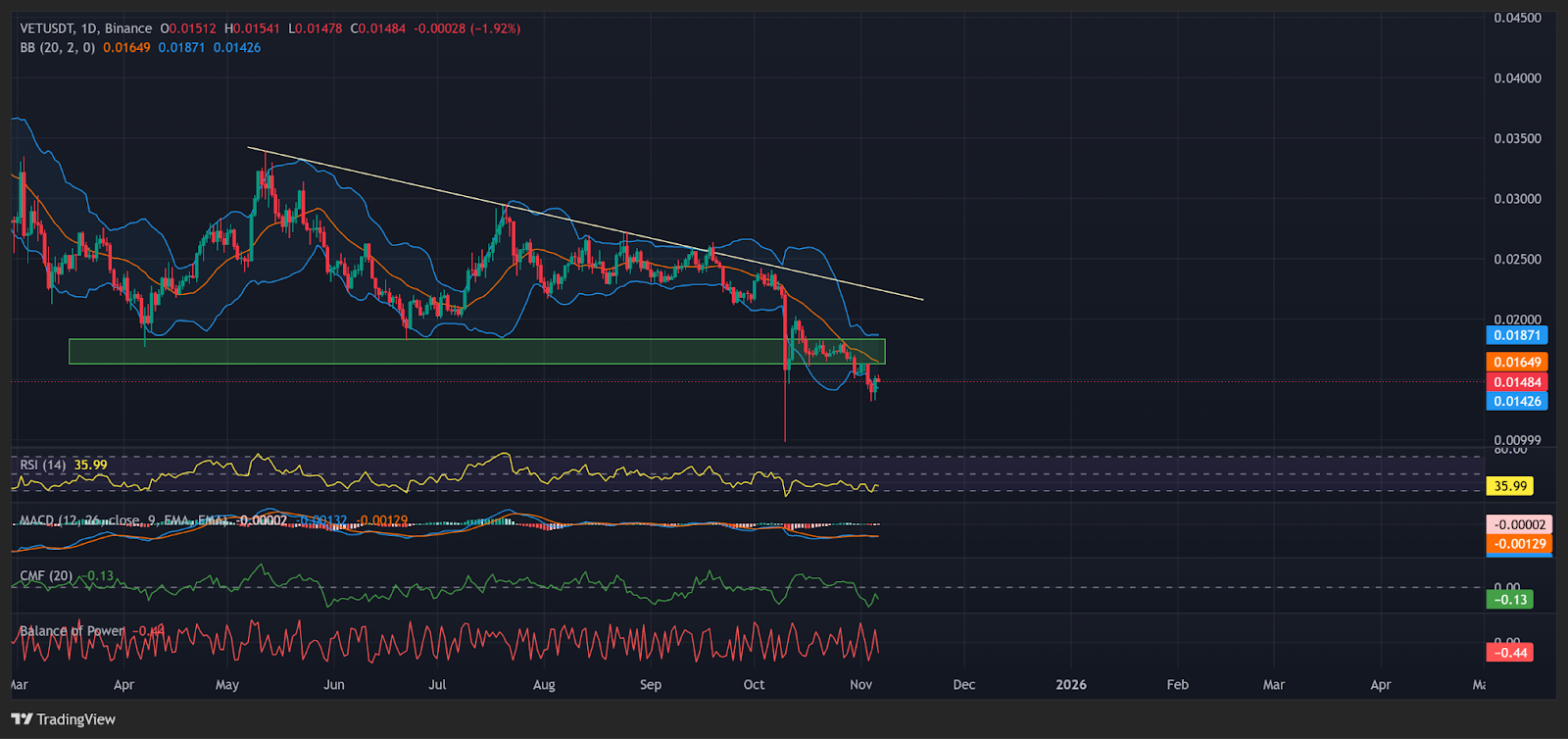Screen dimensions: 1568x739
Task: Select the blue 0.01426 lower band tag
Action: (1517, 401)
